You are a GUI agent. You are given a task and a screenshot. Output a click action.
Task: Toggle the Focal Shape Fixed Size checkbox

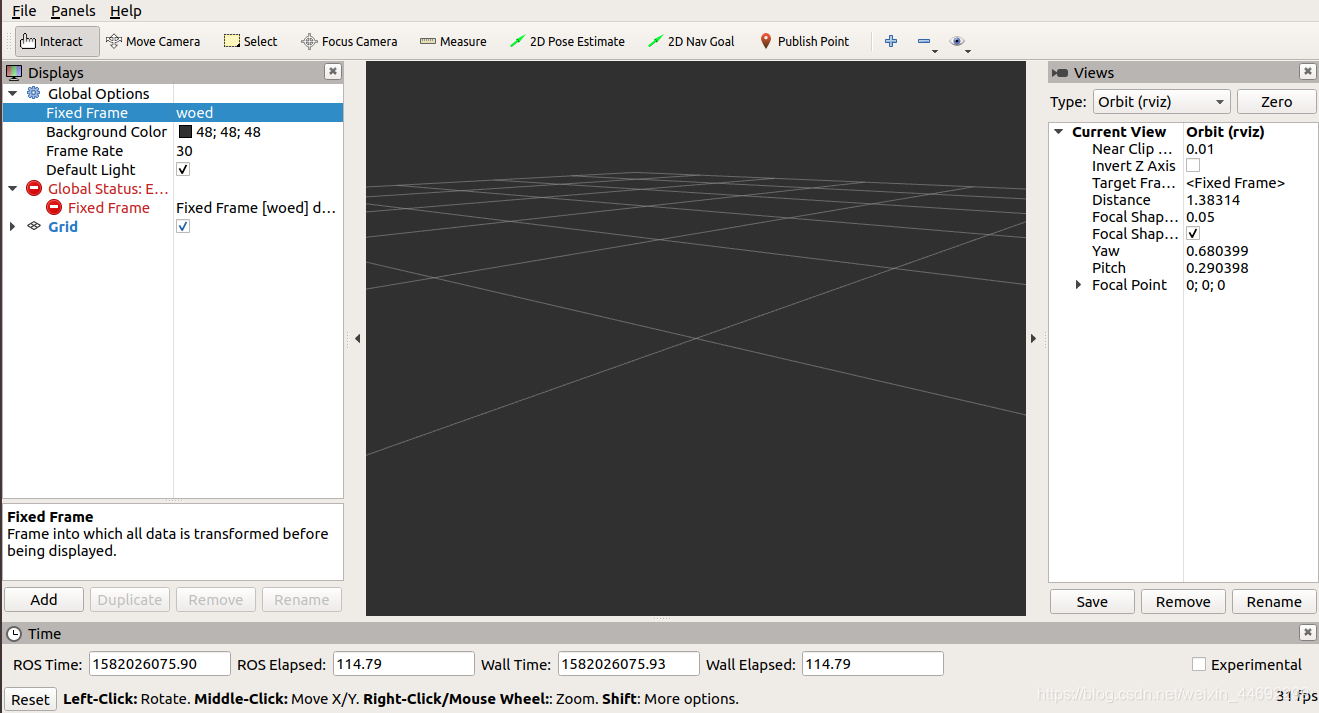pos(1193,234)
